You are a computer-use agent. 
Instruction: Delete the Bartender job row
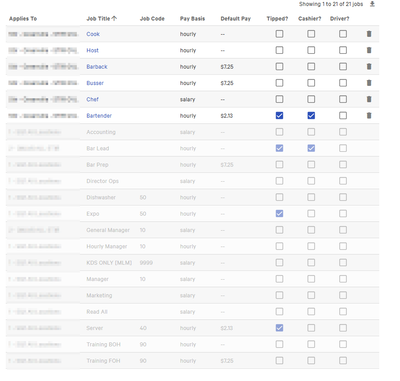[x=369, y=115]
